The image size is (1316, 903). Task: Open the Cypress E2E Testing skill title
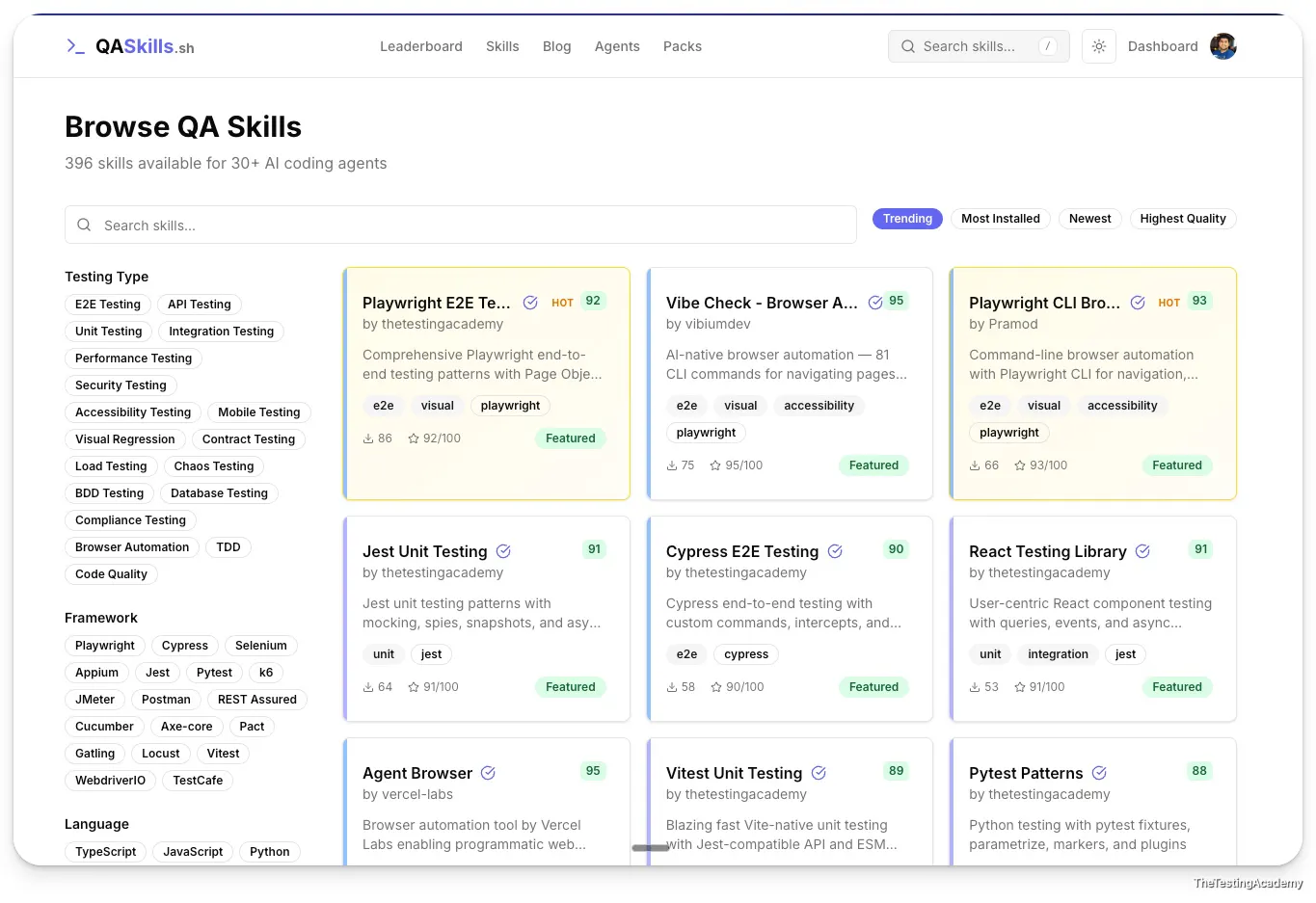(x=742, y=551)
